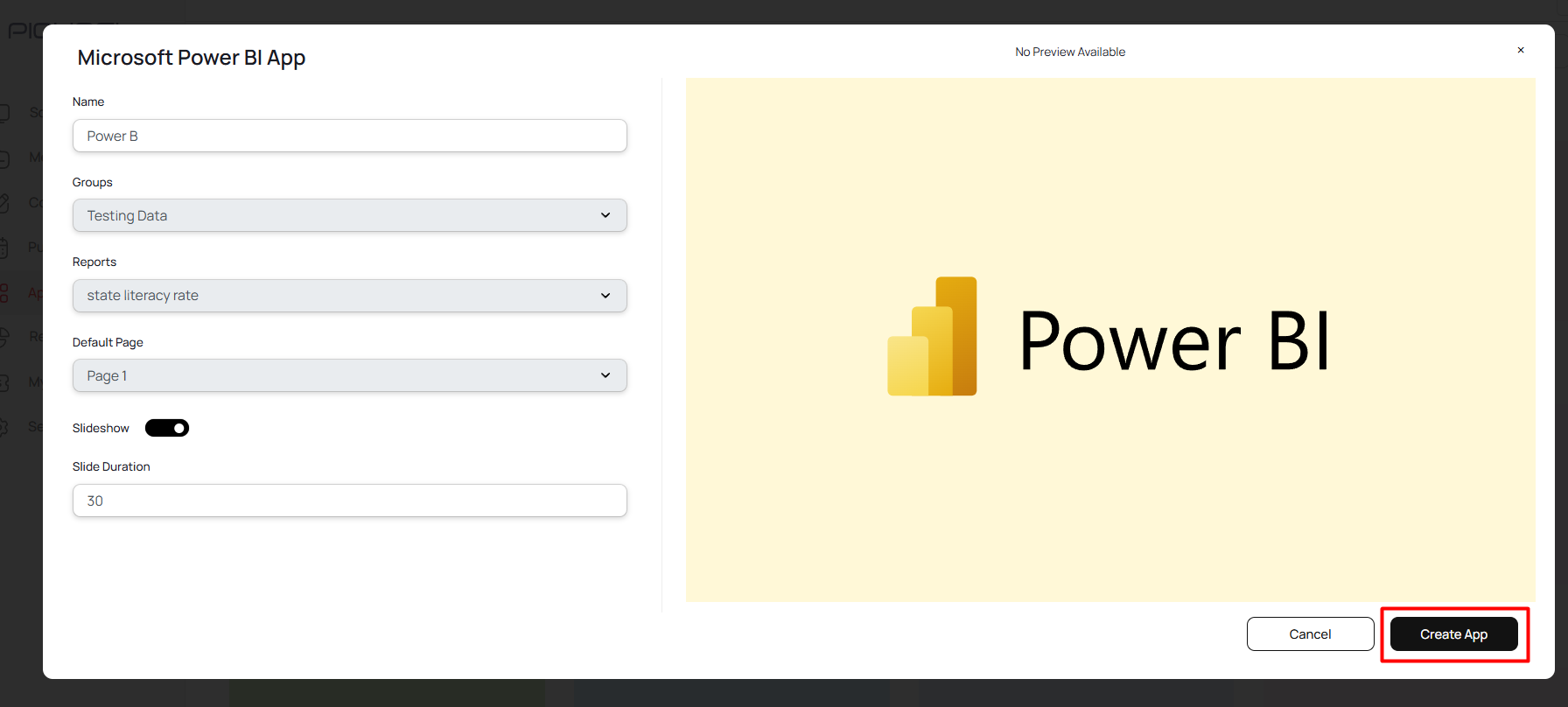Click the Create App button

pos(1453,634)
